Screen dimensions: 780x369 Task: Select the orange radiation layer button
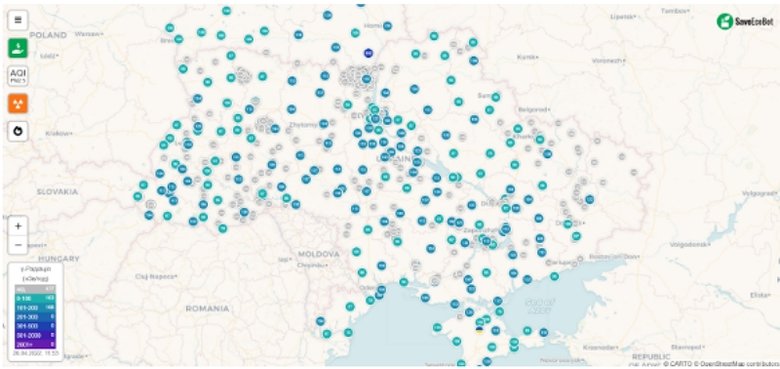click(x=18, y=103)
